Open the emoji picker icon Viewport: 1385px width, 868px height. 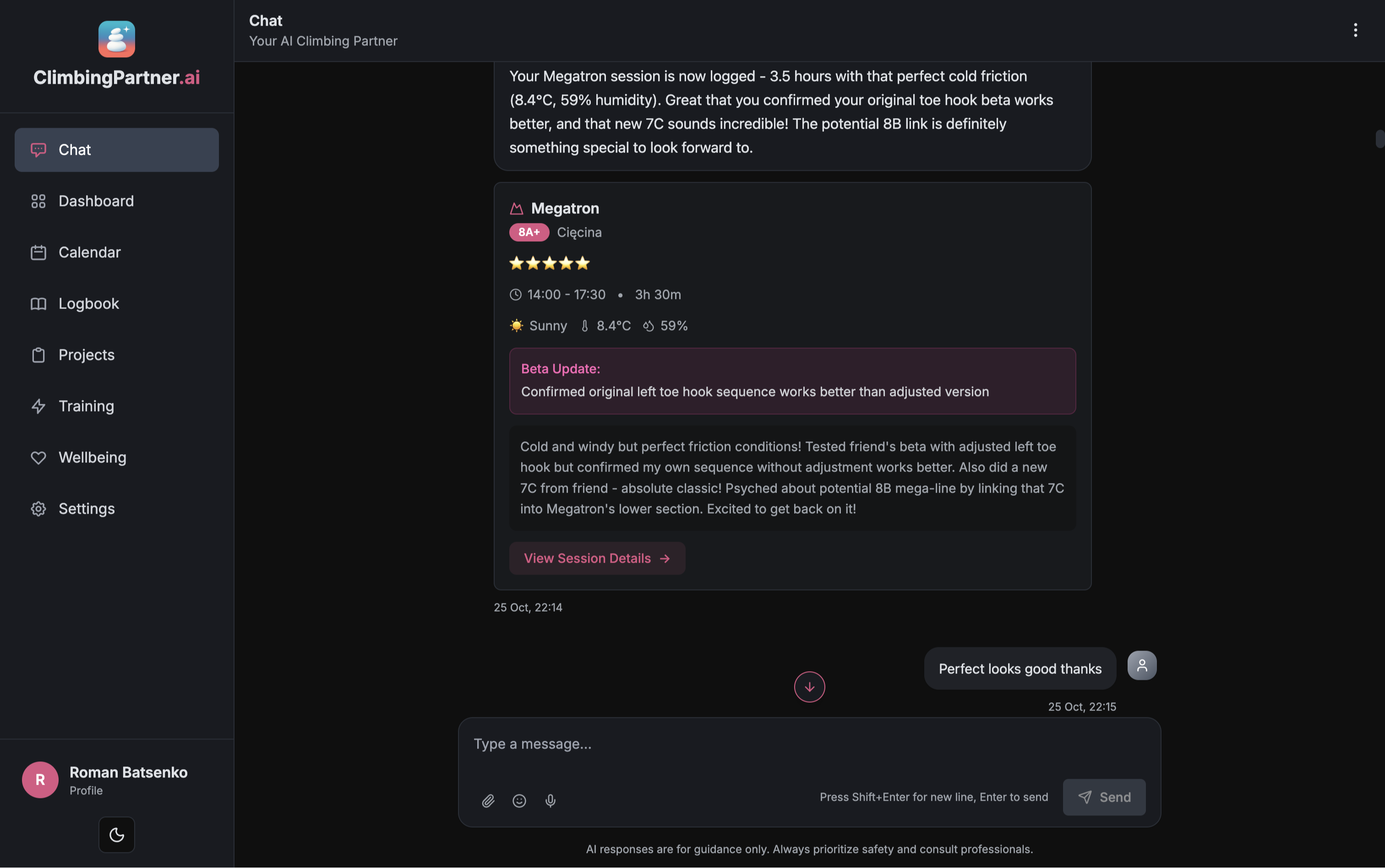click(519, 800)
